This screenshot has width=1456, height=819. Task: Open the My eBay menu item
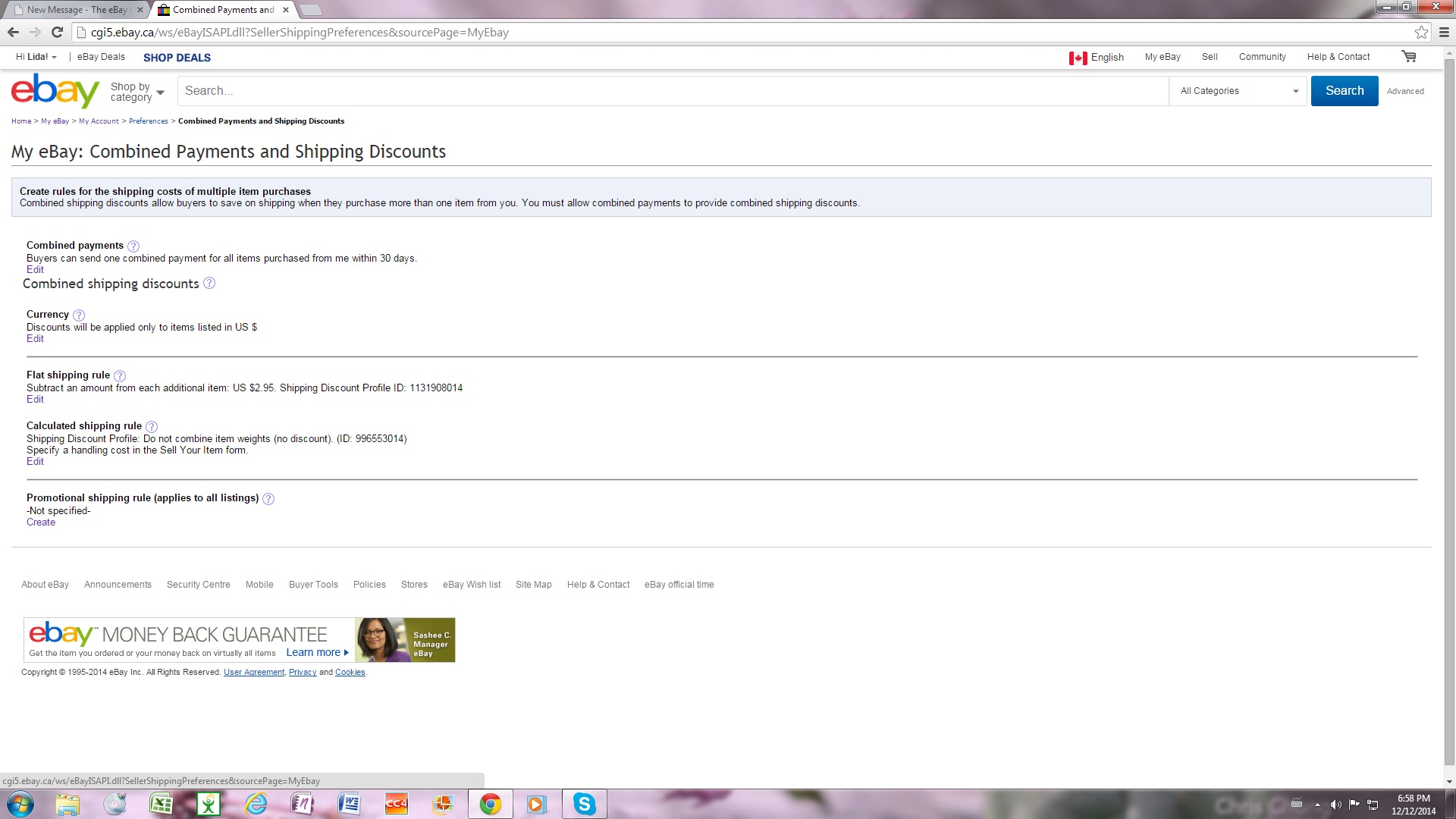click(x=1162, y=57)
